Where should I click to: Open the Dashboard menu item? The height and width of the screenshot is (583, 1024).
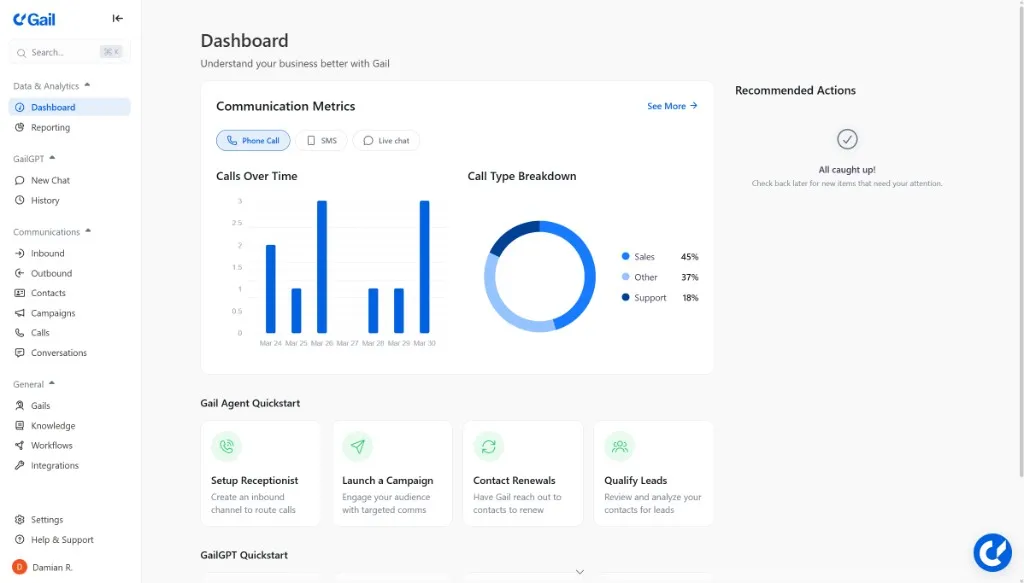coord(69,107)
